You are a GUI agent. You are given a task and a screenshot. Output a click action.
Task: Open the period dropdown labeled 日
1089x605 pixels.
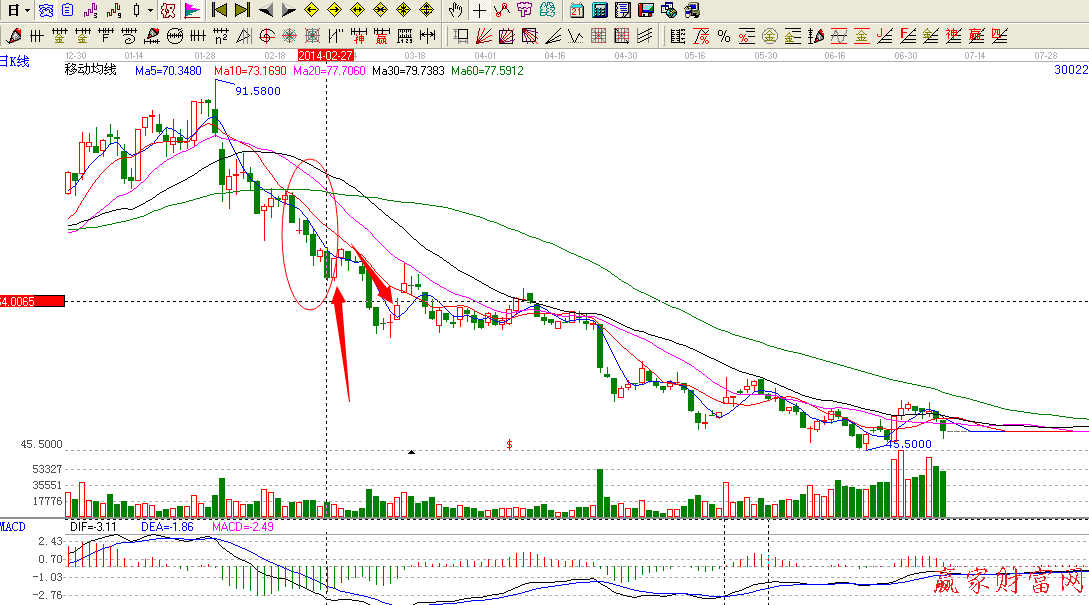pyautogui.click(x=13, y=11)
